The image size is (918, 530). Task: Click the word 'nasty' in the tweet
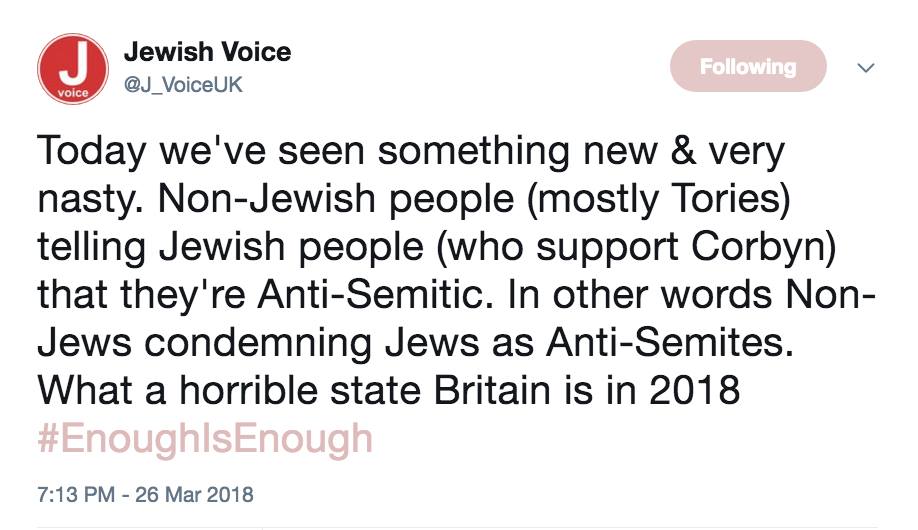pos(91,200)
